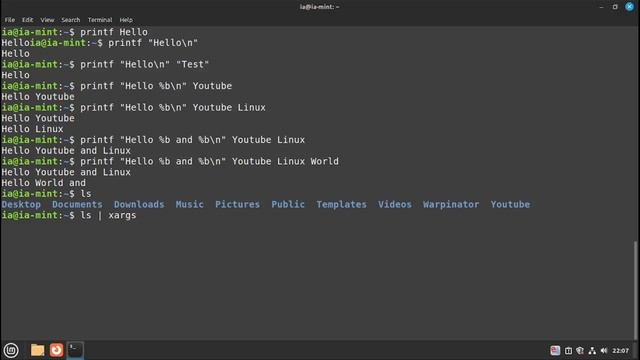Click the window title 'ia@ia-mint: ~'
640x360 pixels.
320,7
